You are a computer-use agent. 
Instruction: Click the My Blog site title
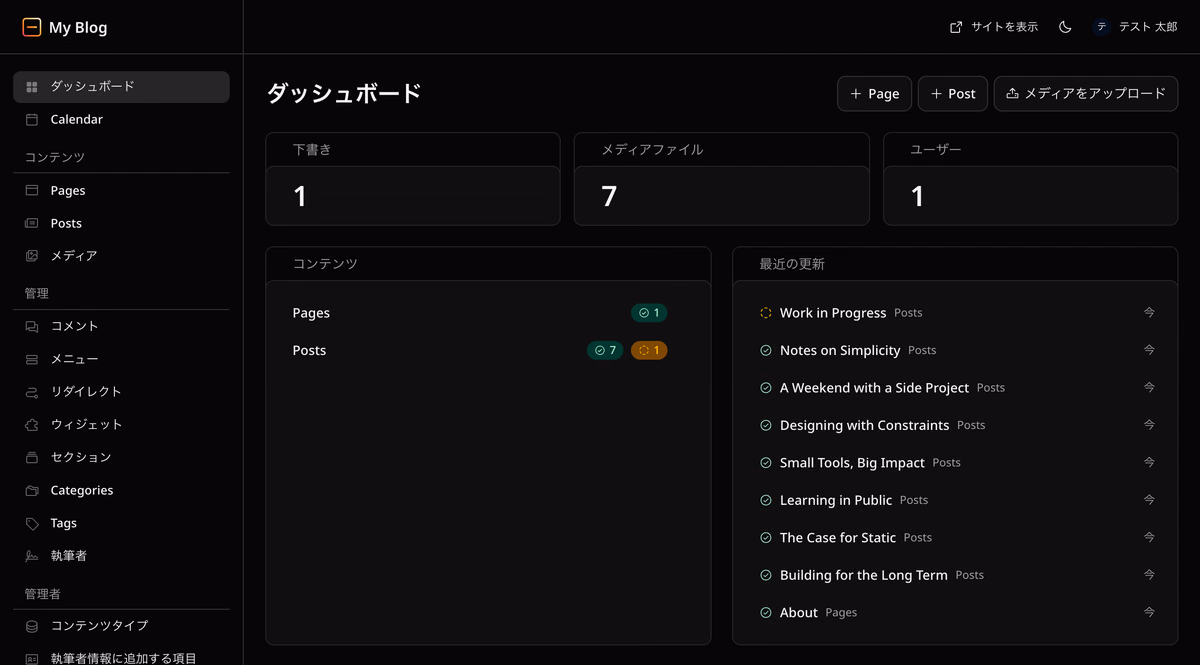[78, 28]
